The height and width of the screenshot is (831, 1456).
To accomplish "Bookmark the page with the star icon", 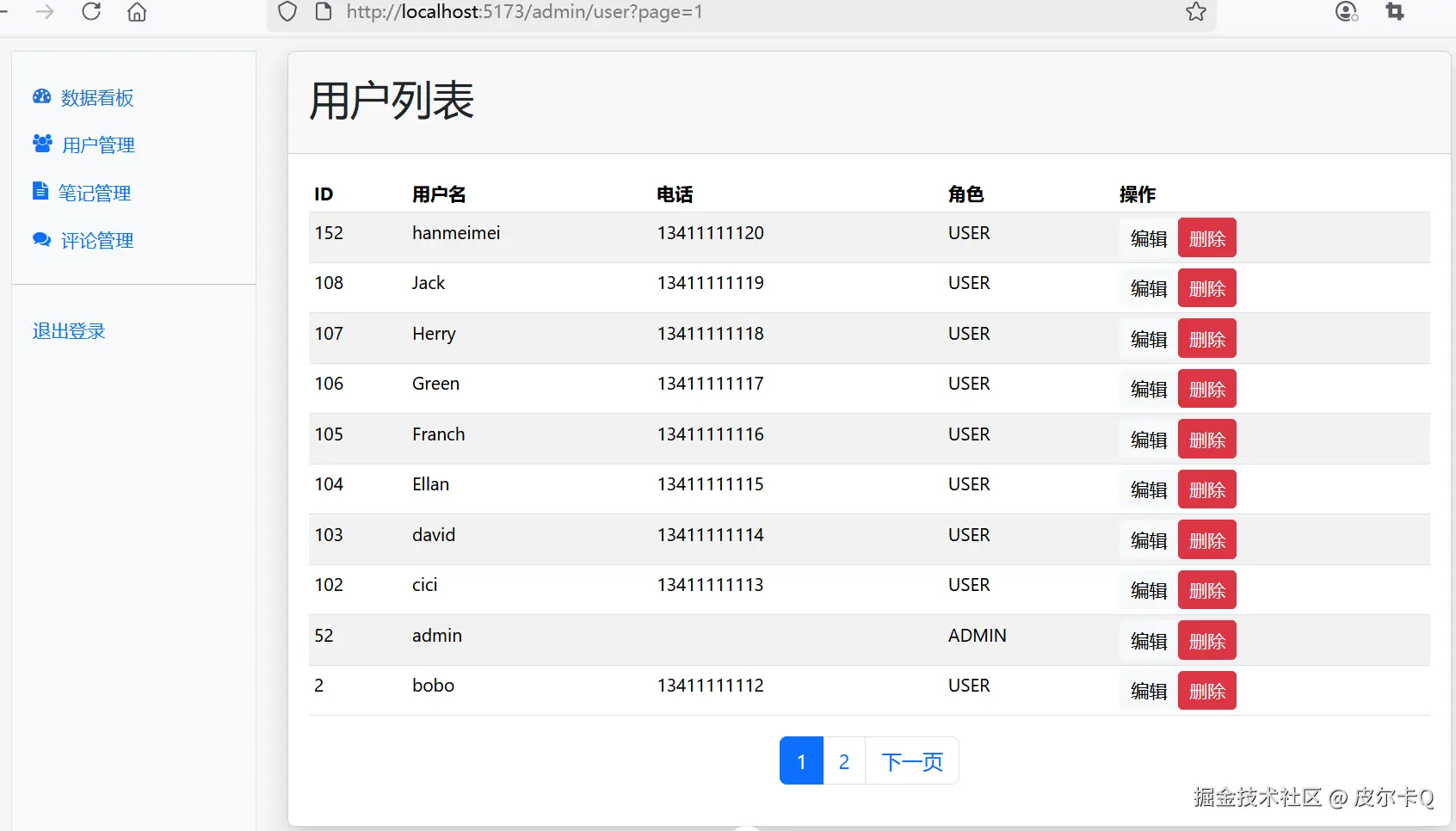I will [x=1195, y=12].
